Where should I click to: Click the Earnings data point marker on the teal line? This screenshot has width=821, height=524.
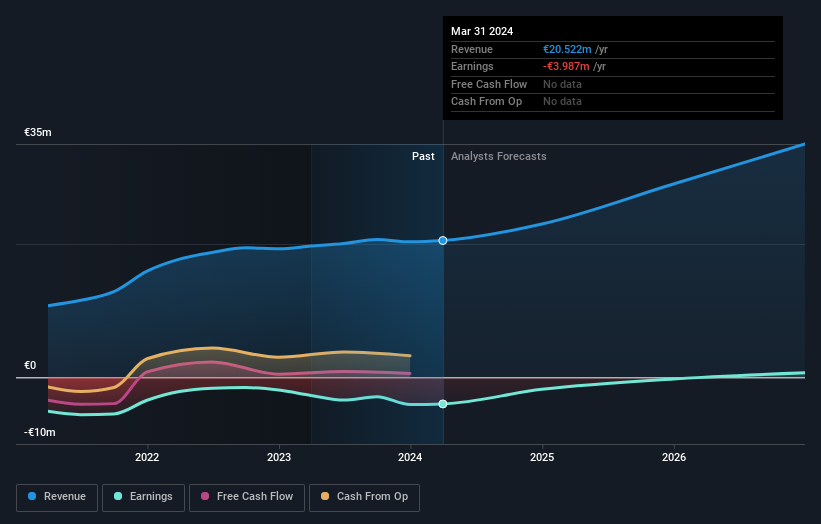pos(443,404)
